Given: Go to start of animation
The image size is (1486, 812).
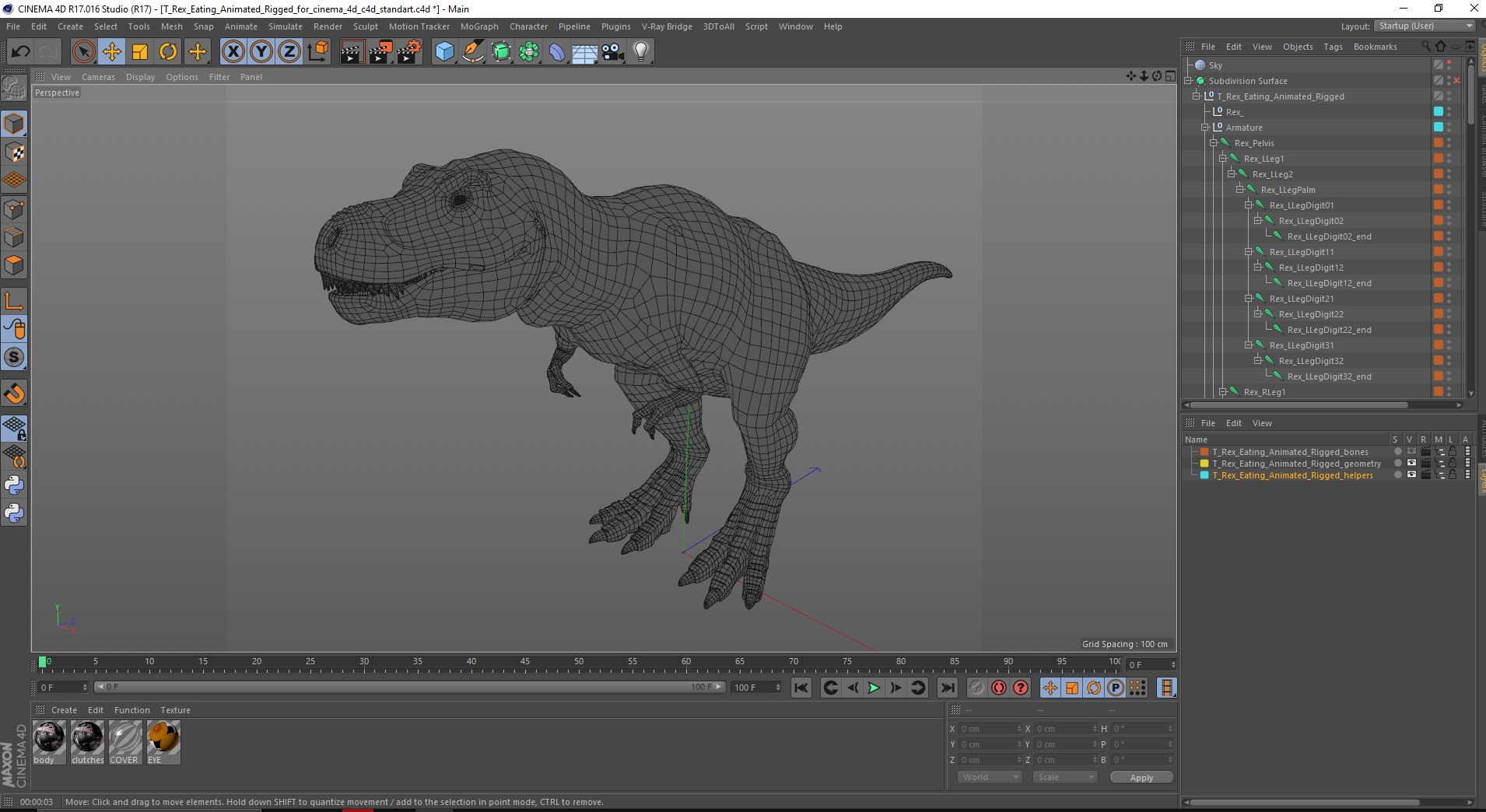Looking at the screenshot, I should pyautogui.click(x=801, y=688).
